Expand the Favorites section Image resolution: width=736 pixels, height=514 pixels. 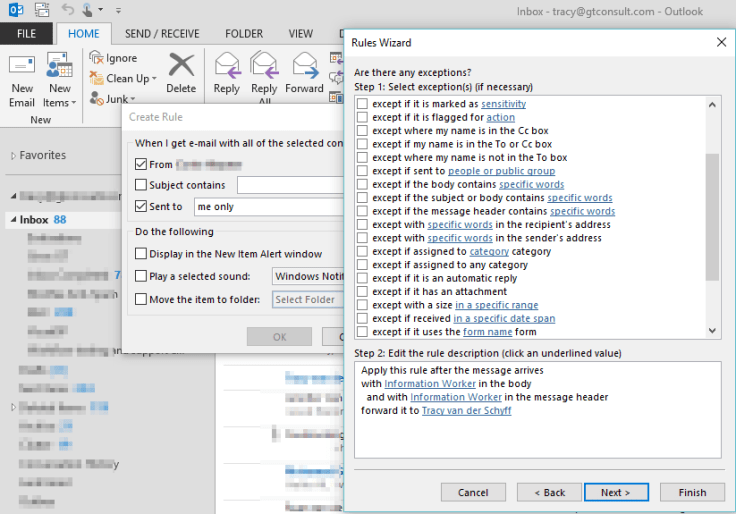click(14, 156)
